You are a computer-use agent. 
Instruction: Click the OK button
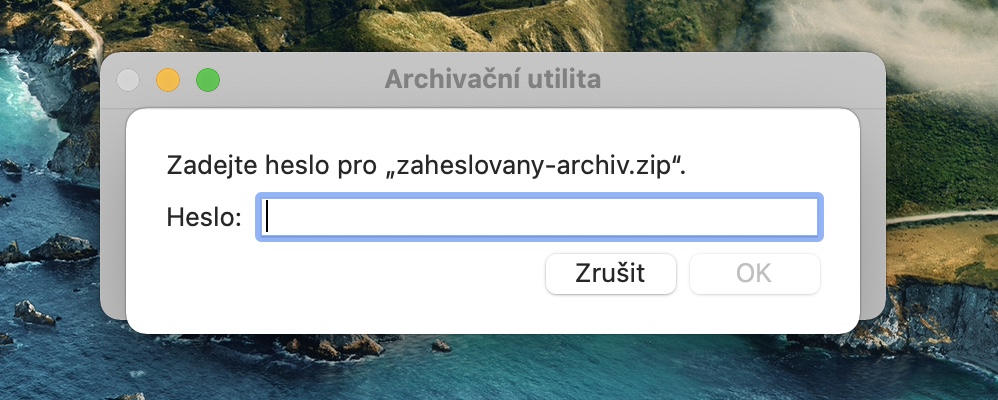(x=754, y=273)
